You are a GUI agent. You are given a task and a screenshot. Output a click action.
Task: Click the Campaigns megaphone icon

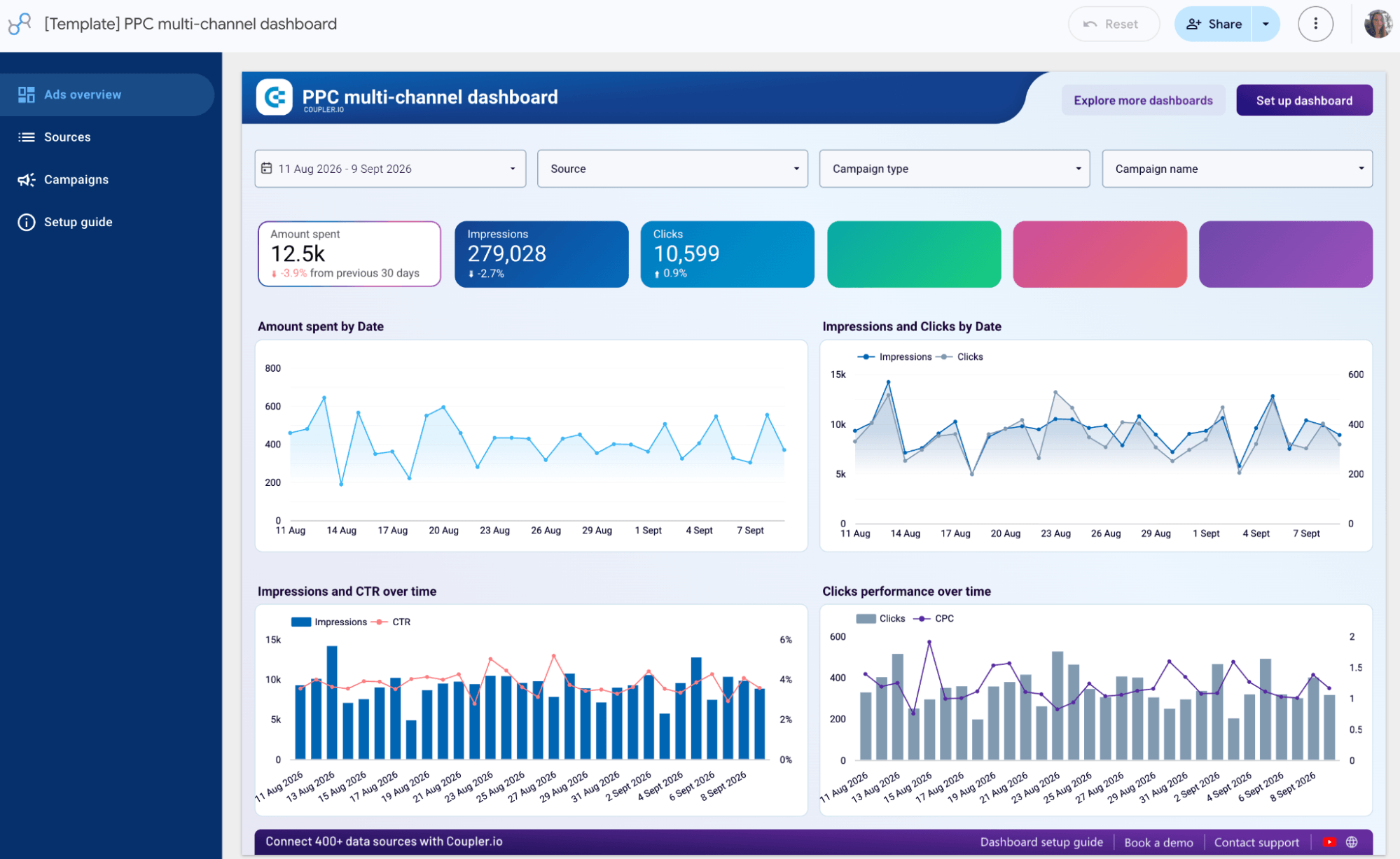click(x=27, y=180)
